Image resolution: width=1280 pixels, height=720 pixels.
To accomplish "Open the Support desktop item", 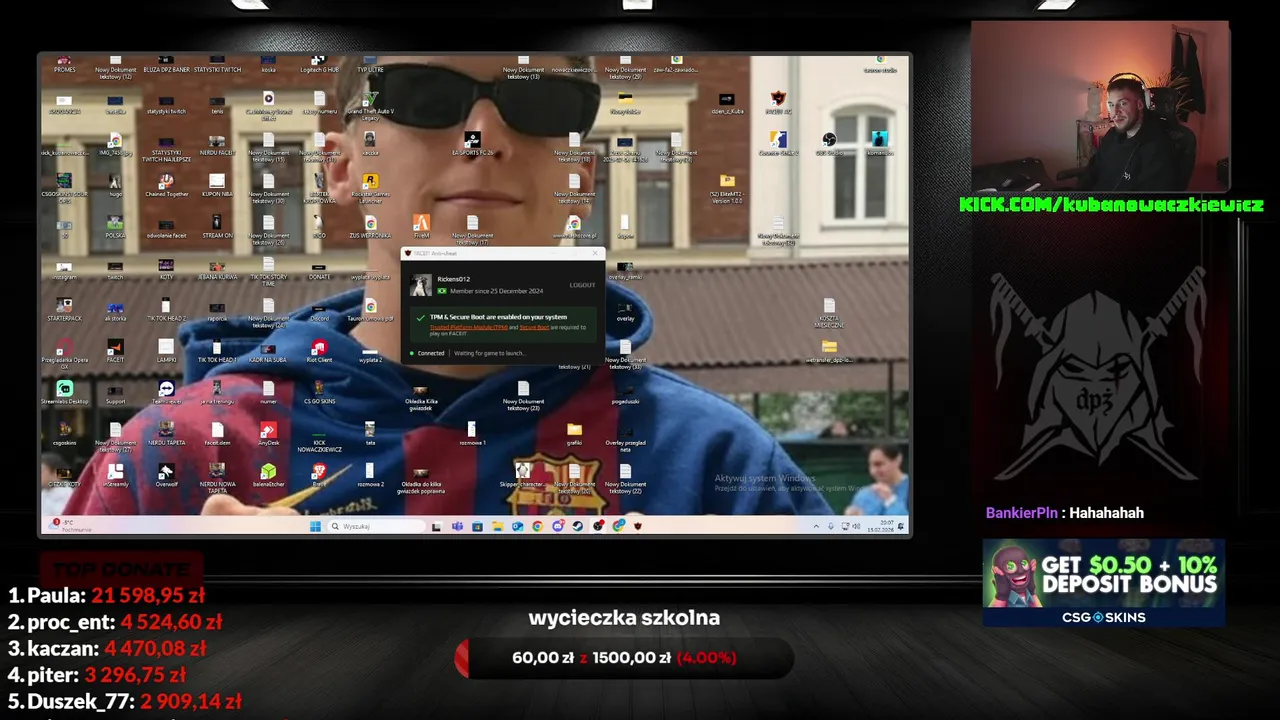I will pyautogui.click(x=115, y=392).
